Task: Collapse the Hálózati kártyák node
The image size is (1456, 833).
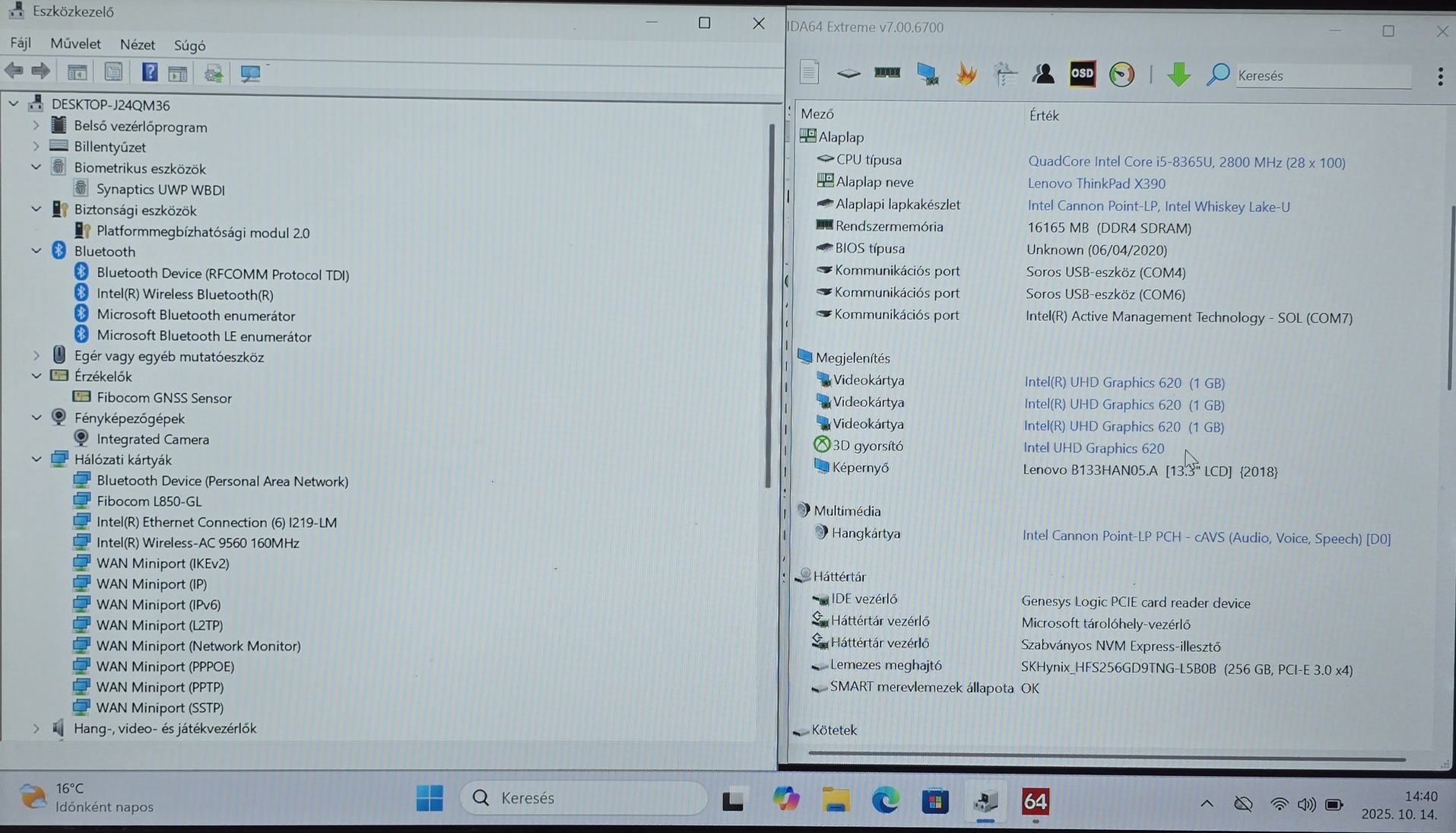Action: tap(36, 459)
